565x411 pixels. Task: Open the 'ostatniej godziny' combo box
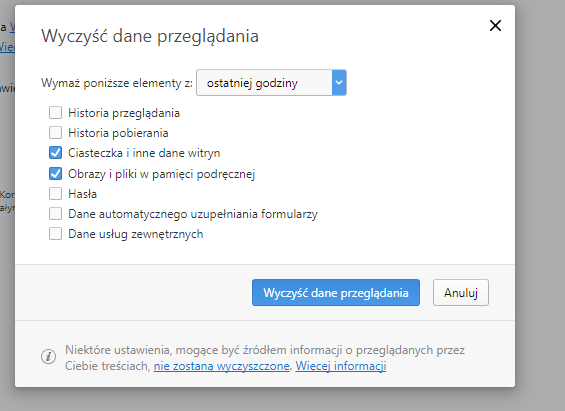[271, 82]
